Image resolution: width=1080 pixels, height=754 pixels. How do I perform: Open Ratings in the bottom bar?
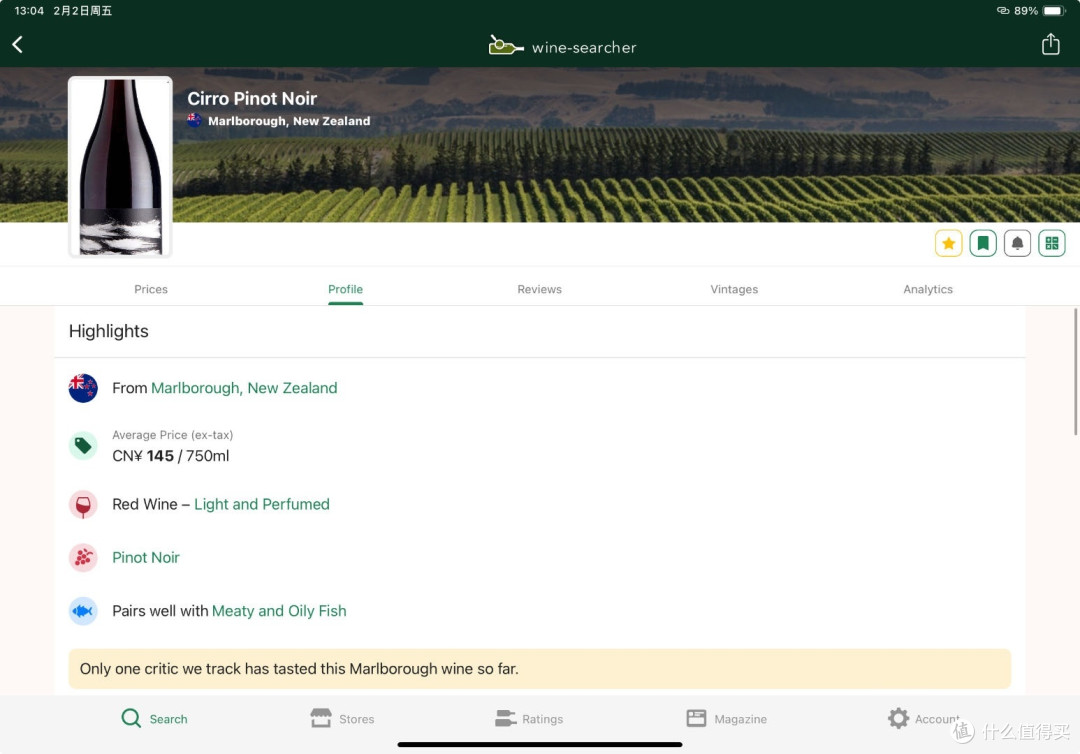click(529, 718)
